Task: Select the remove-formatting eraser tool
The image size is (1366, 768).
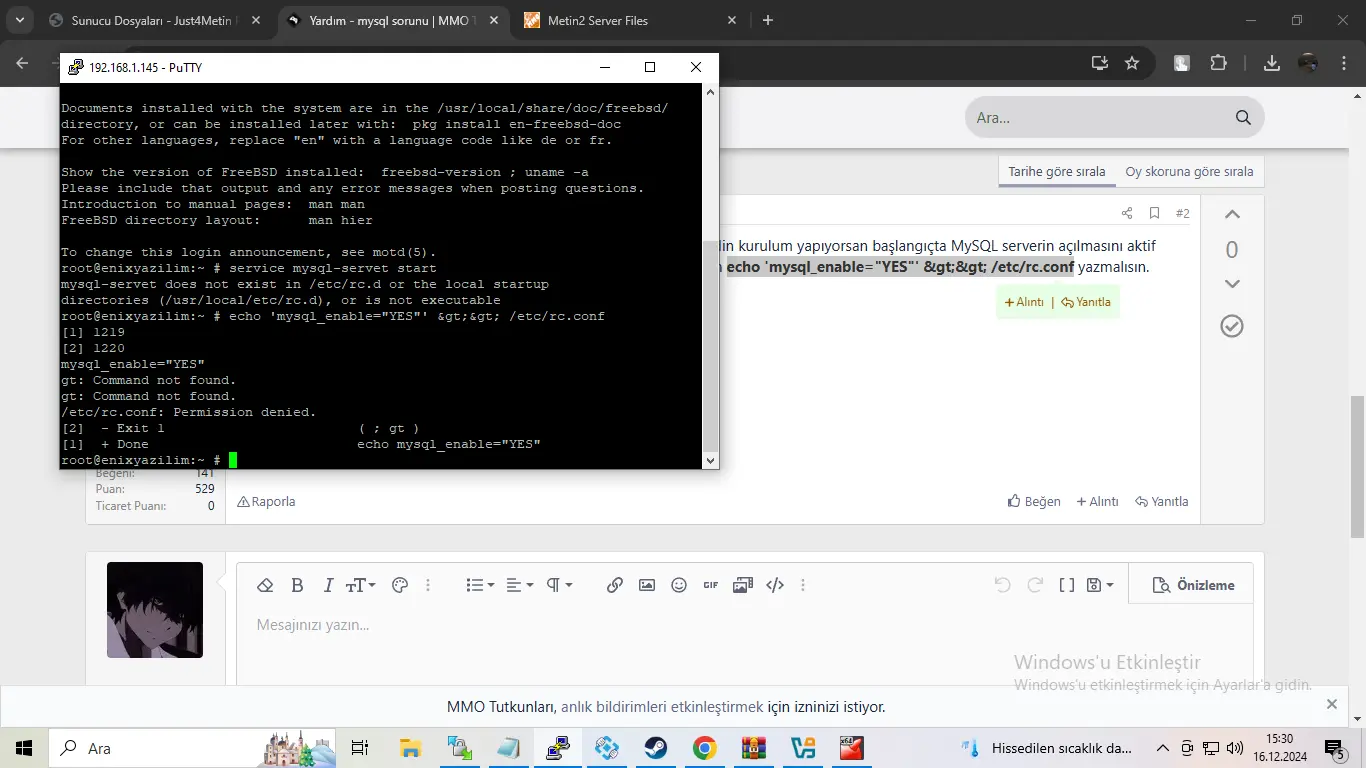Action: [x=265, y=584]
